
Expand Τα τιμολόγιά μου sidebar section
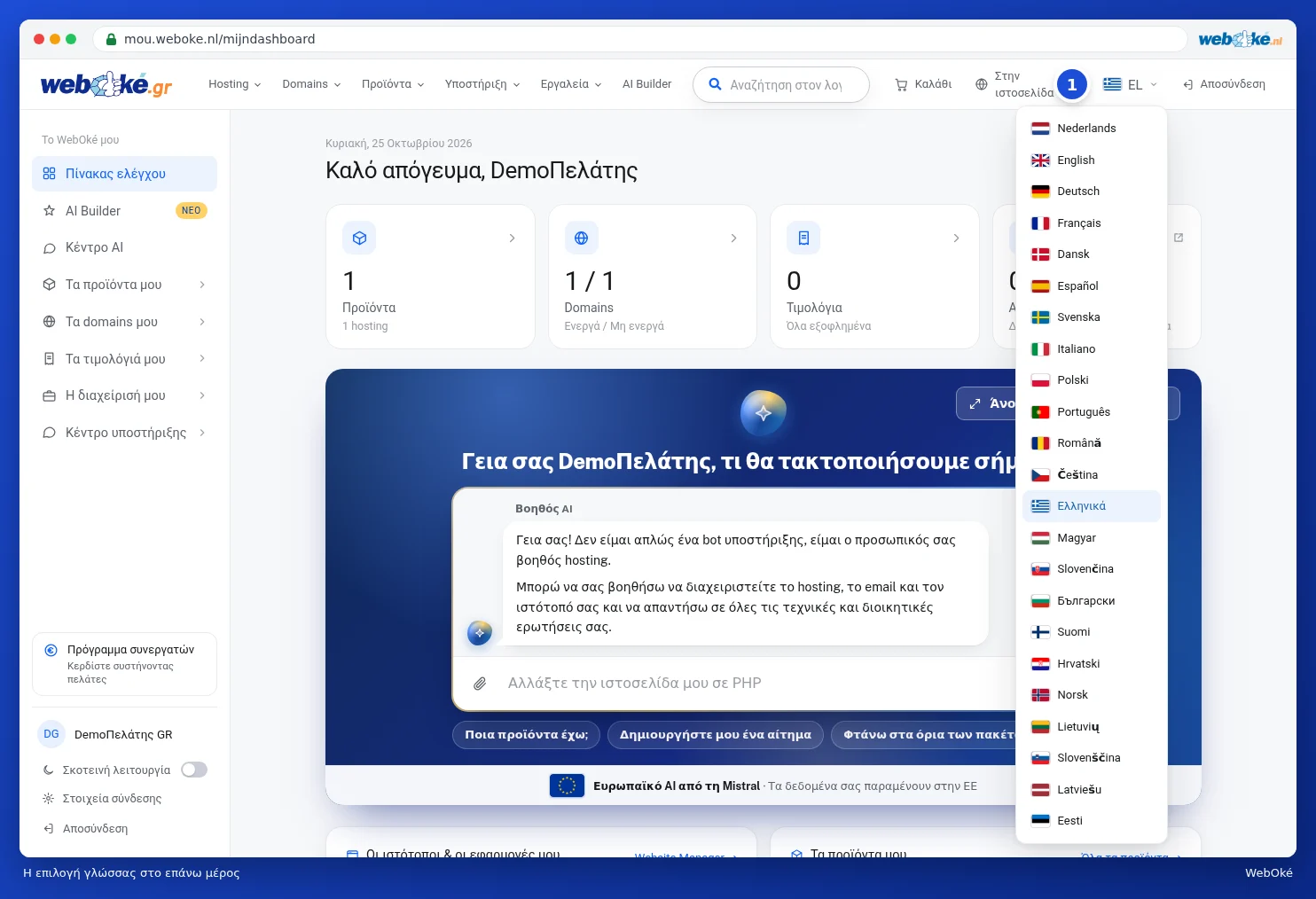point(124,359)
